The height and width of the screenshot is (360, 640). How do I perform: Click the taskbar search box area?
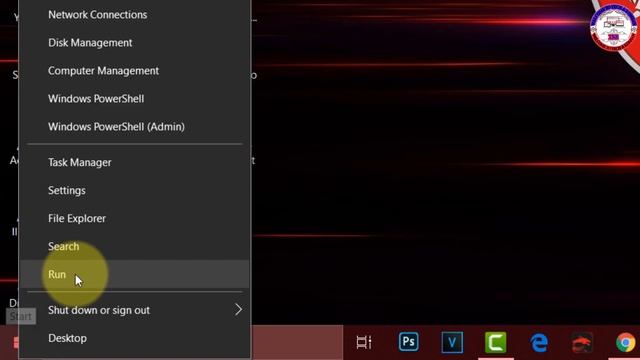tap(297, 342)
